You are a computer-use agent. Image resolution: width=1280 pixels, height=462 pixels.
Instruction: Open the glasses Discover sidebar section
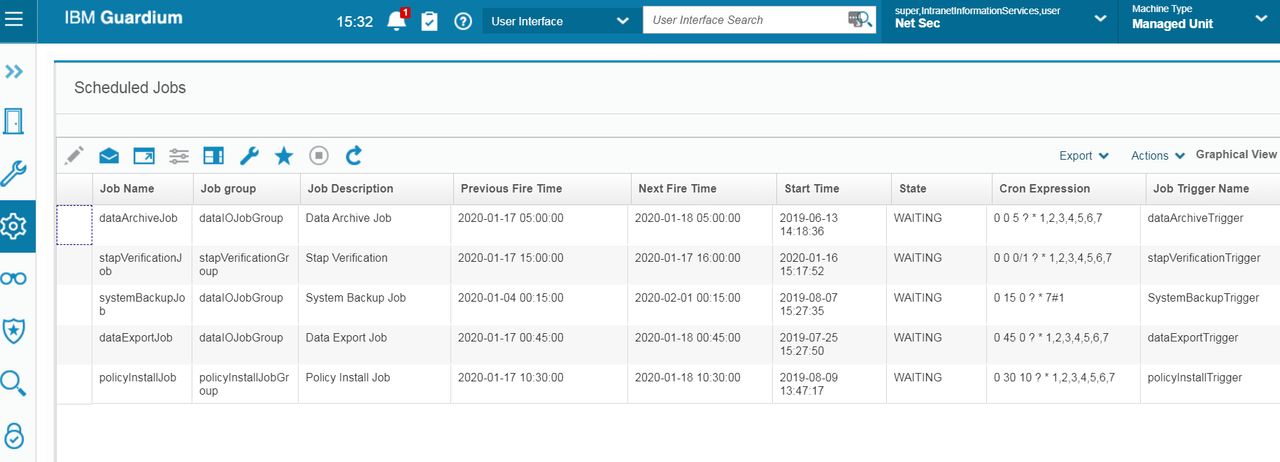pyautogui.click(x=14, y=279)
